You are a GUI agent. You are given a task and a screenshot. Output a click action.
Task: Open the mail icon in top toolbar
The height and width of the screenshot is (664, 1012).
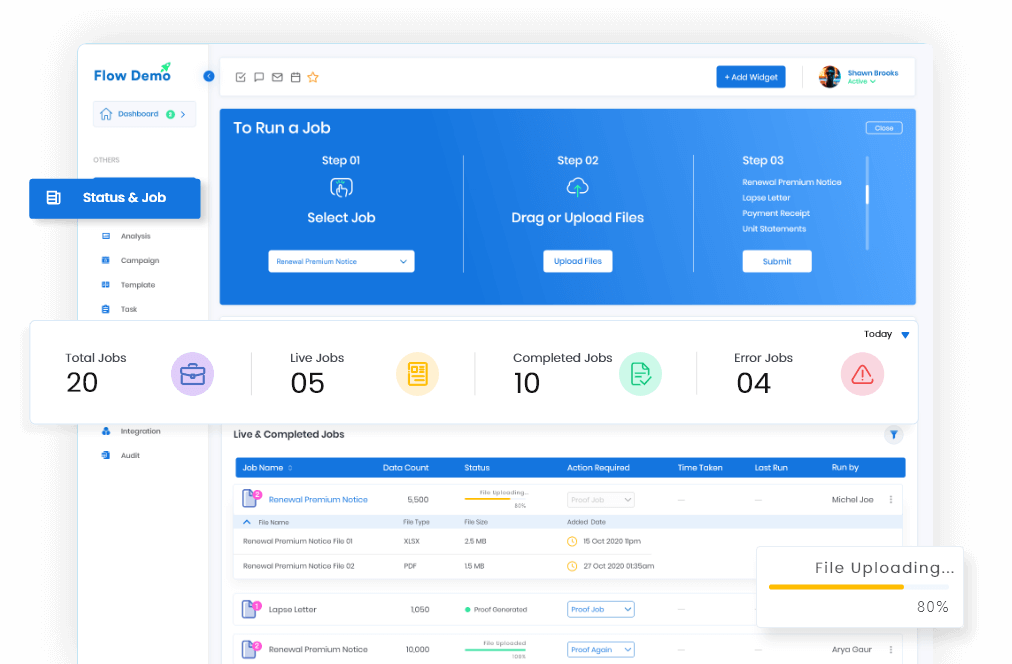pos(277,76)
